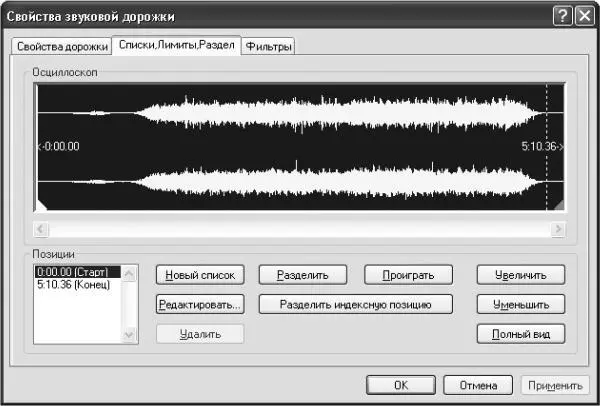Screen dimensions: 600x406
Task: Zoom in using the Увеличить button
Action: [x=521, y=274]
